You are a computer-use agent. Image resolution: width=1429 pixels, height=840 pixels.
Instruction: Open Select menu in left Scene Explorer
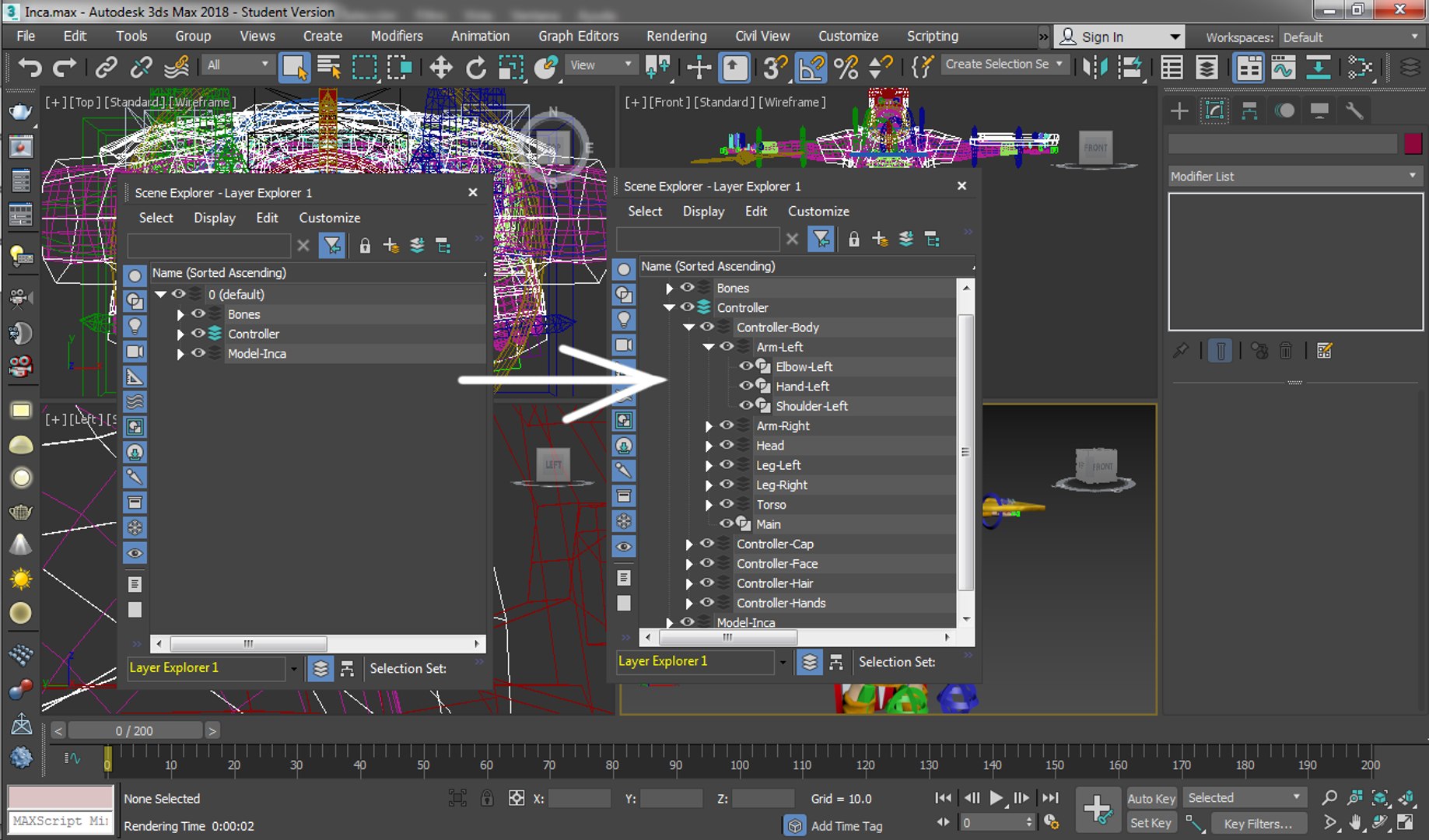click(x=156, y=218)
